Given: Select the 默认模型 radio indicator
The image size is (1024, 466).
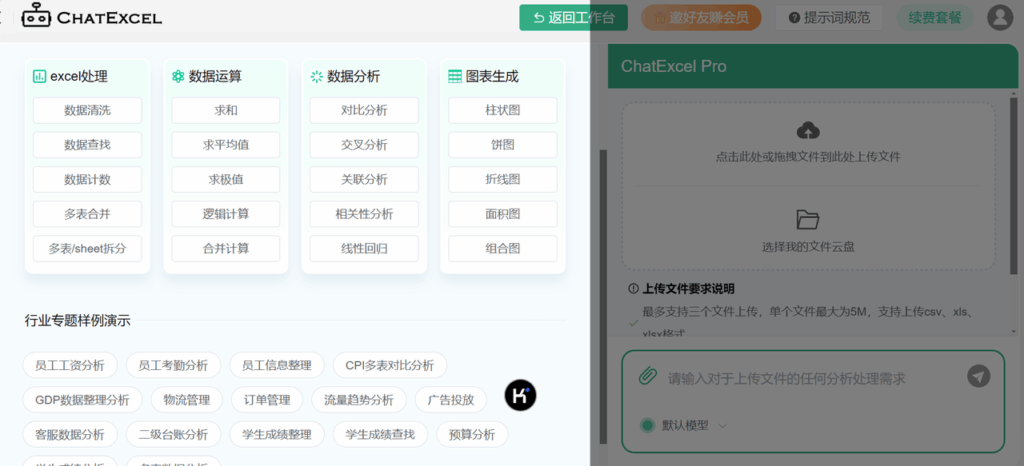Looking at the screenshot, I should 647,426.
